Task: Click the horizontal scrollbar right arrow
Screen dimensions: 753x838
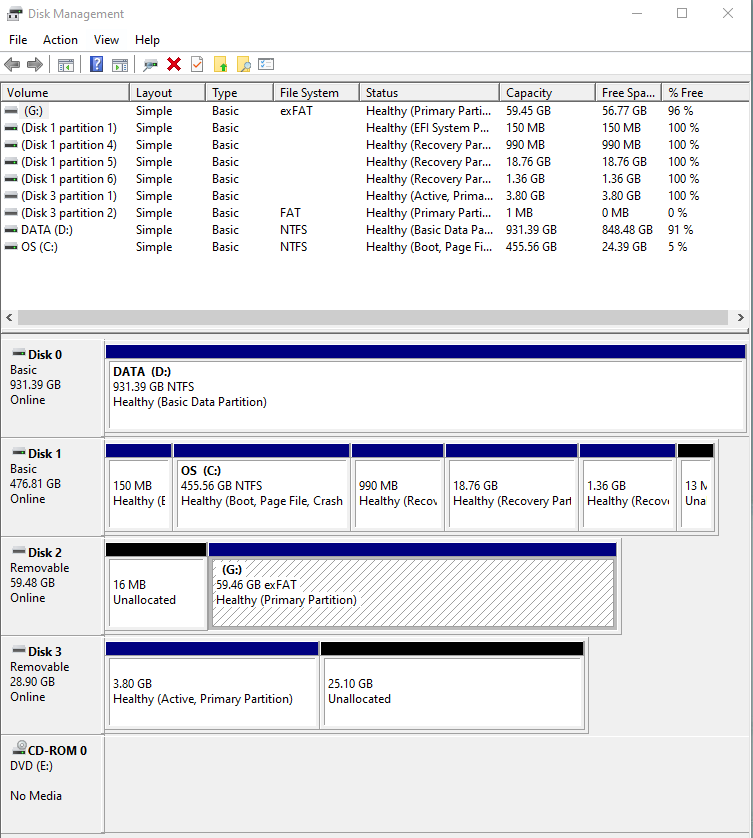Action: pos(741,317)
